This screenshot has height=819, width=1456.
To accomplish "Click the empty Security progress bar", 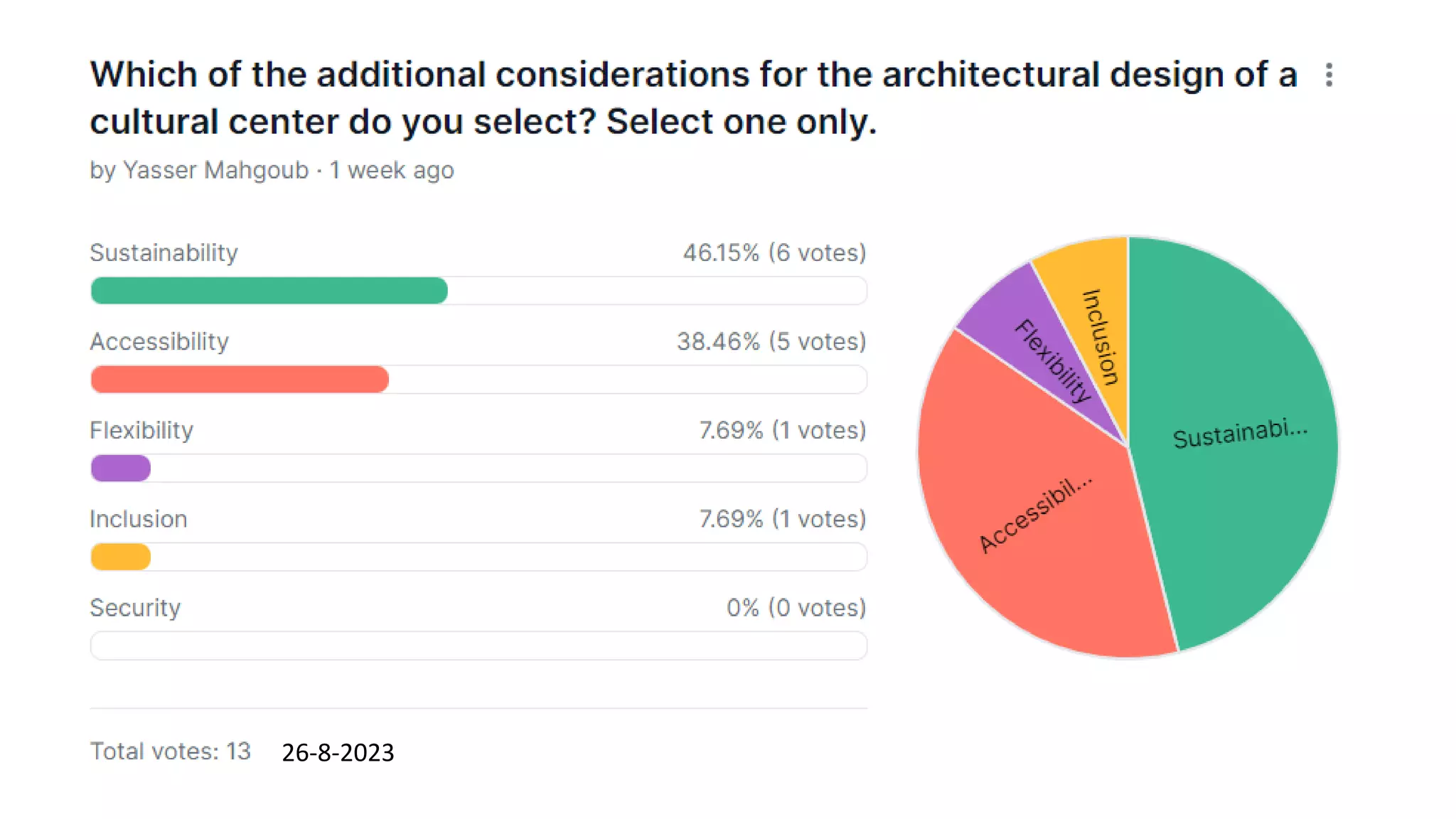I will click(478, 646).
